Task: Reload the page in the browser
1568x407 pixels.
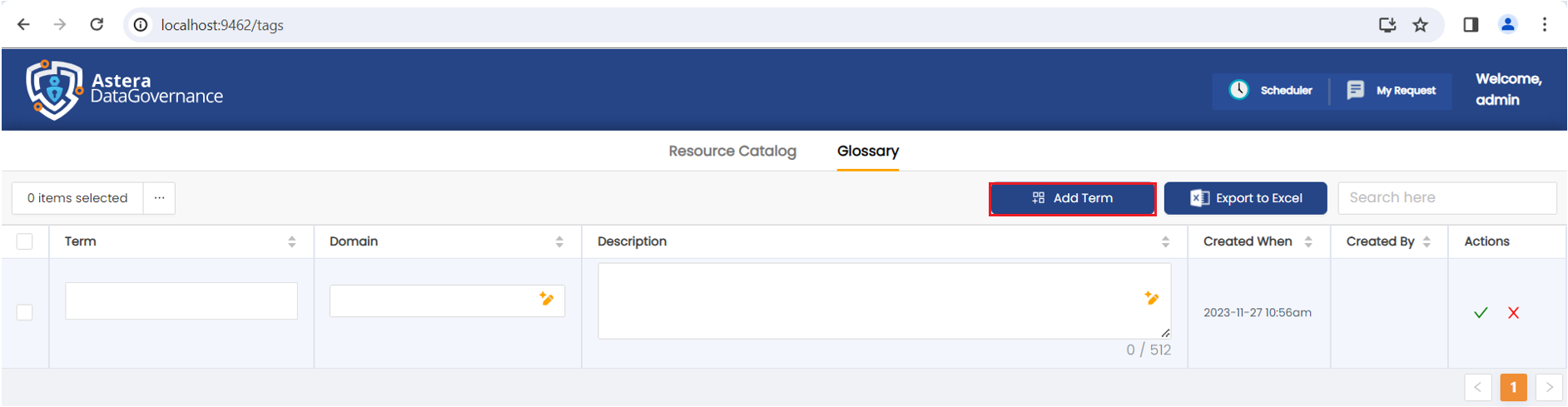Action: coord(97,25)
